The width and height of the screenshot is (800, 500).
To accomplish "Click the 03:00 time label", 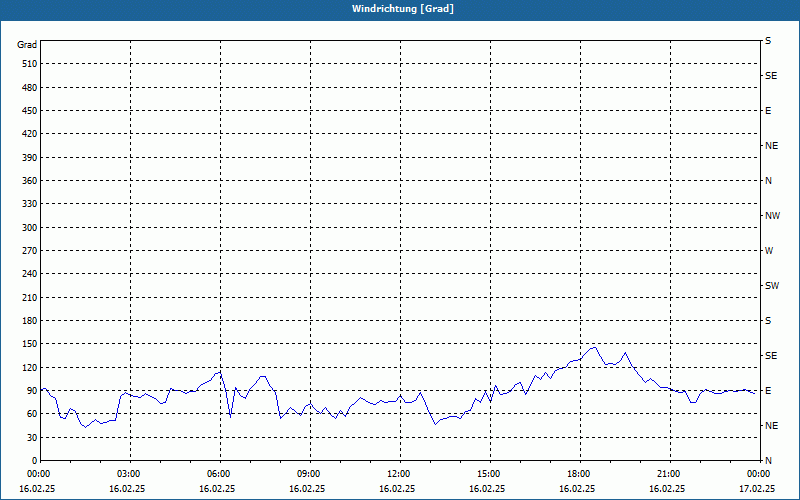I will coord(128,473).
